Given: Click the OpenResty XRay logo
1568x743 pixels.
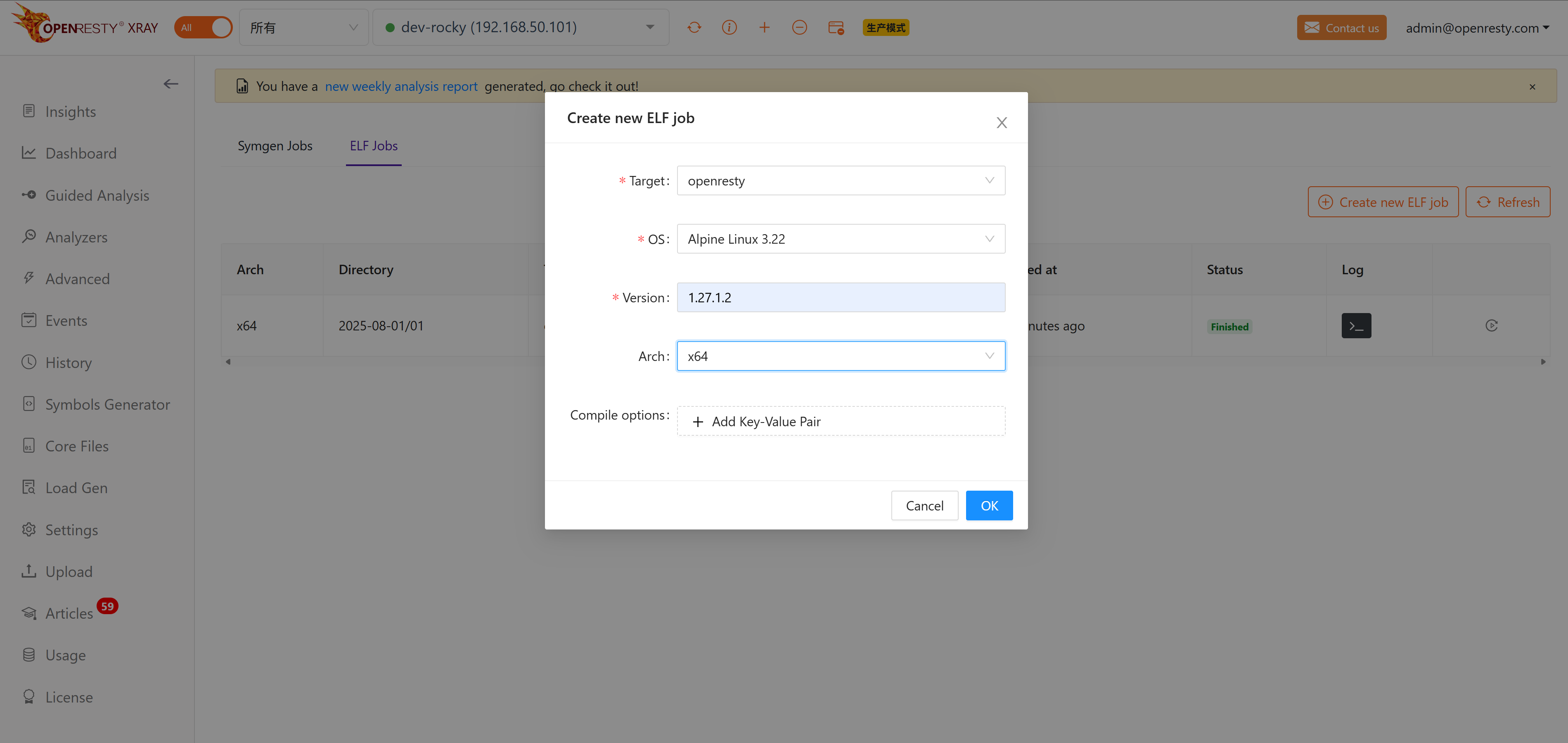Looking at the screenshot, I should [x=85, y=24].
